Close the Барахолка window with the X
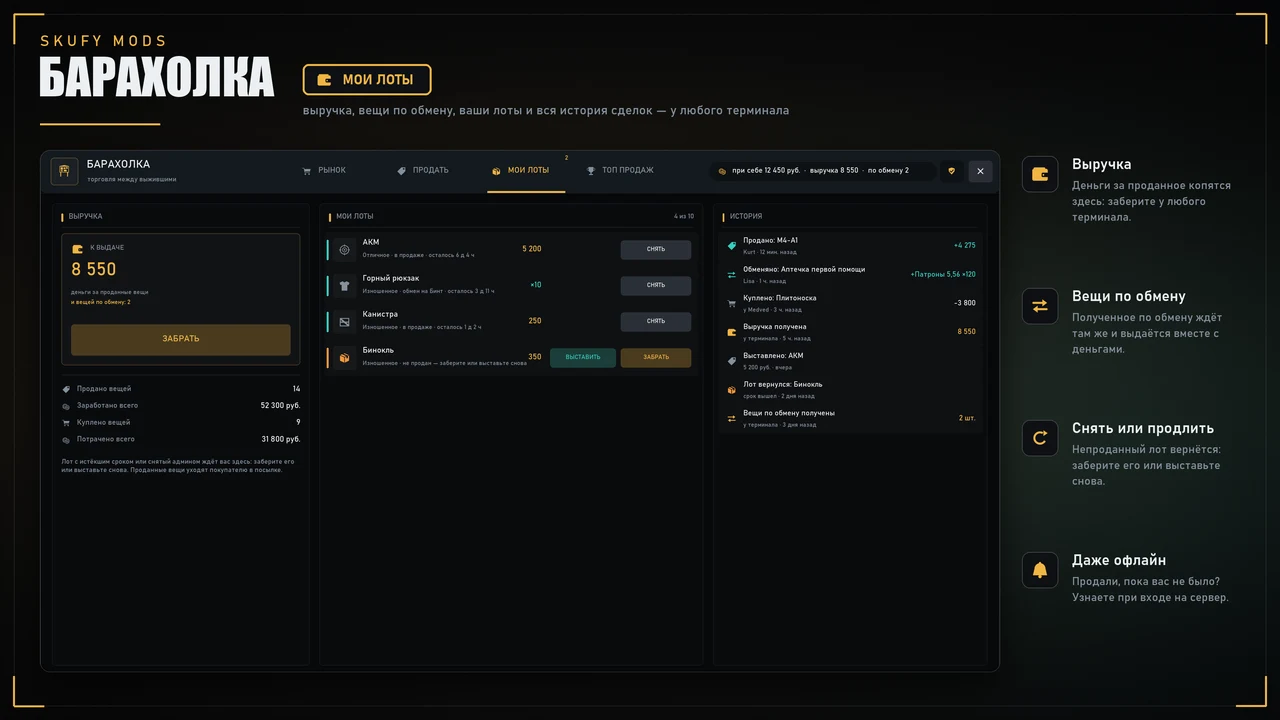Image resolution: width=1280 pixels, height=720 pixels. [980, 171]
